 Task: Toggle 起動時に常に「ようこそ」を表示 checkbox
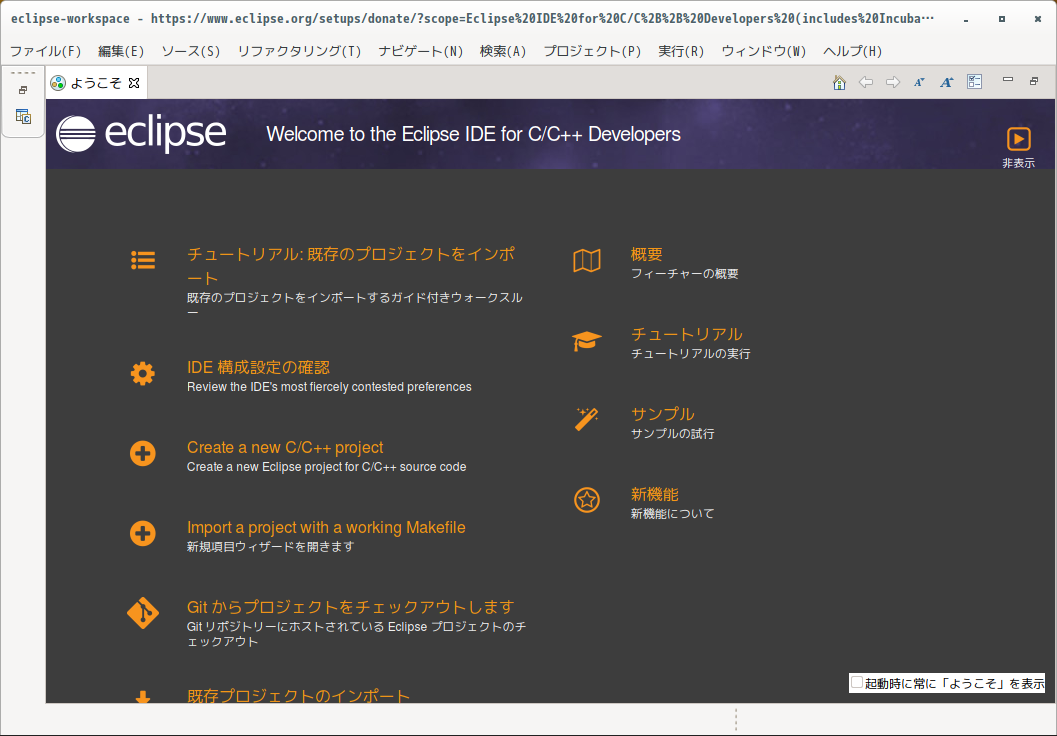click(857, 683)
